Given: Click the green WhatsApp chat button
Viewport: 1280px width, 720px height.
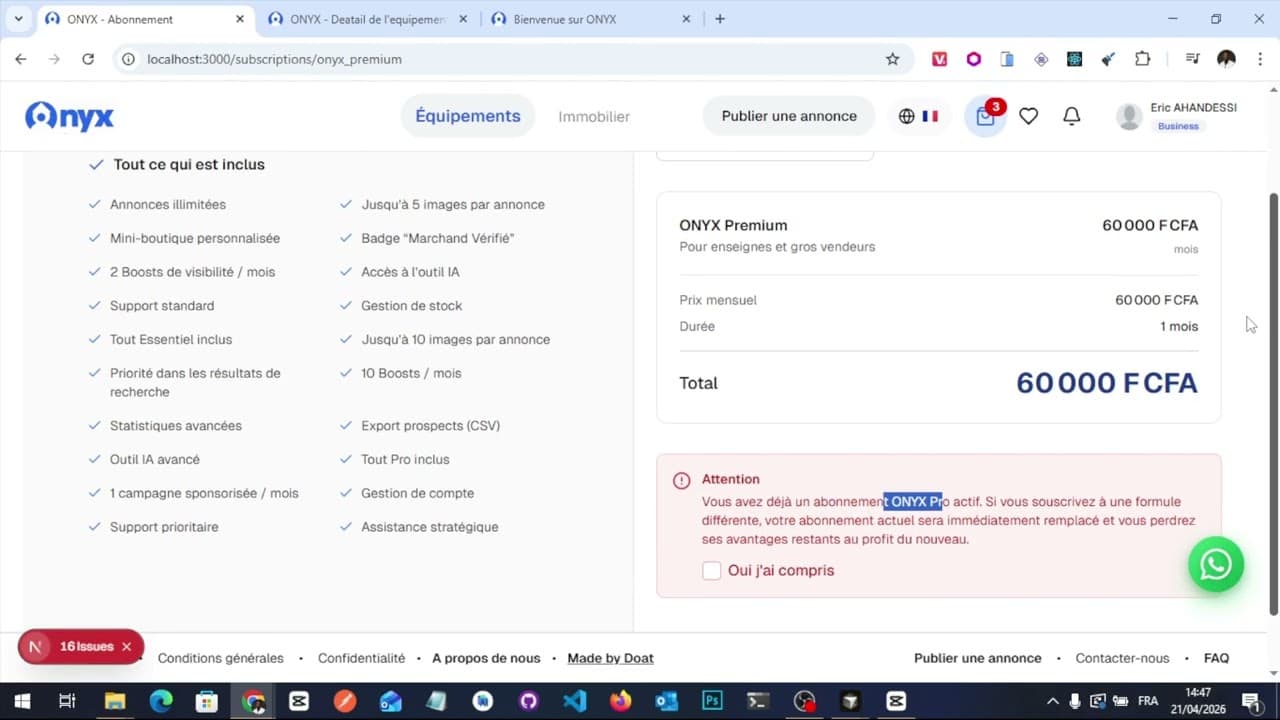Looking at the screenshot, I should point(1215,565).
